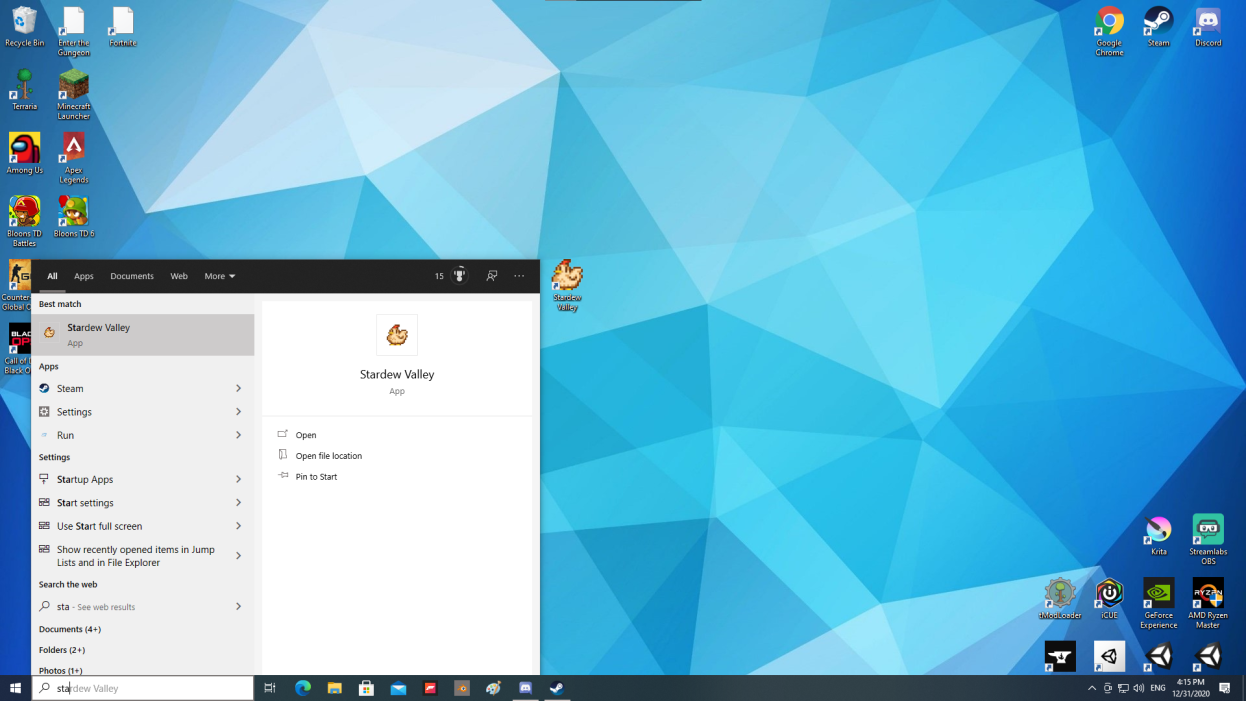Switch to the Documents search tab

pyautogui.click(x=132, y=276)
